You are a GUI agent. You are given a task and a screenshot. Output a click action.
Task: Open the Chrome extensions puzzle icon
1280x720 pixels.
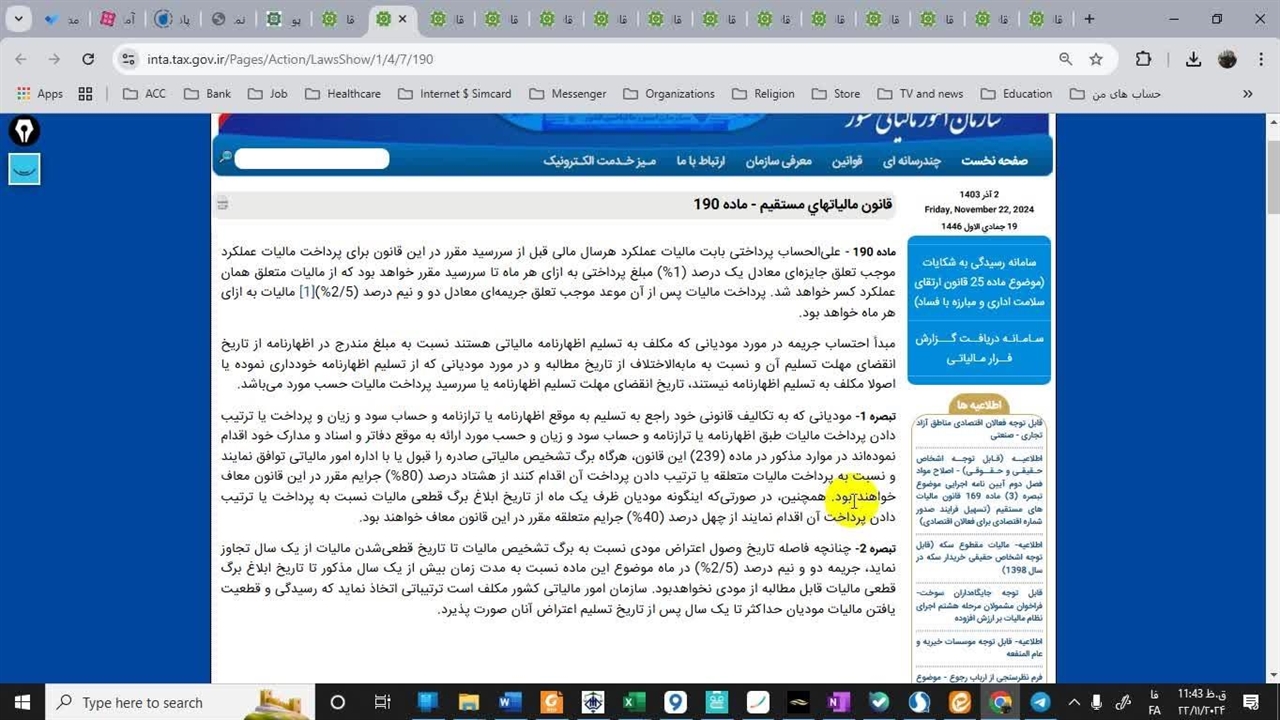(1143, 59)
